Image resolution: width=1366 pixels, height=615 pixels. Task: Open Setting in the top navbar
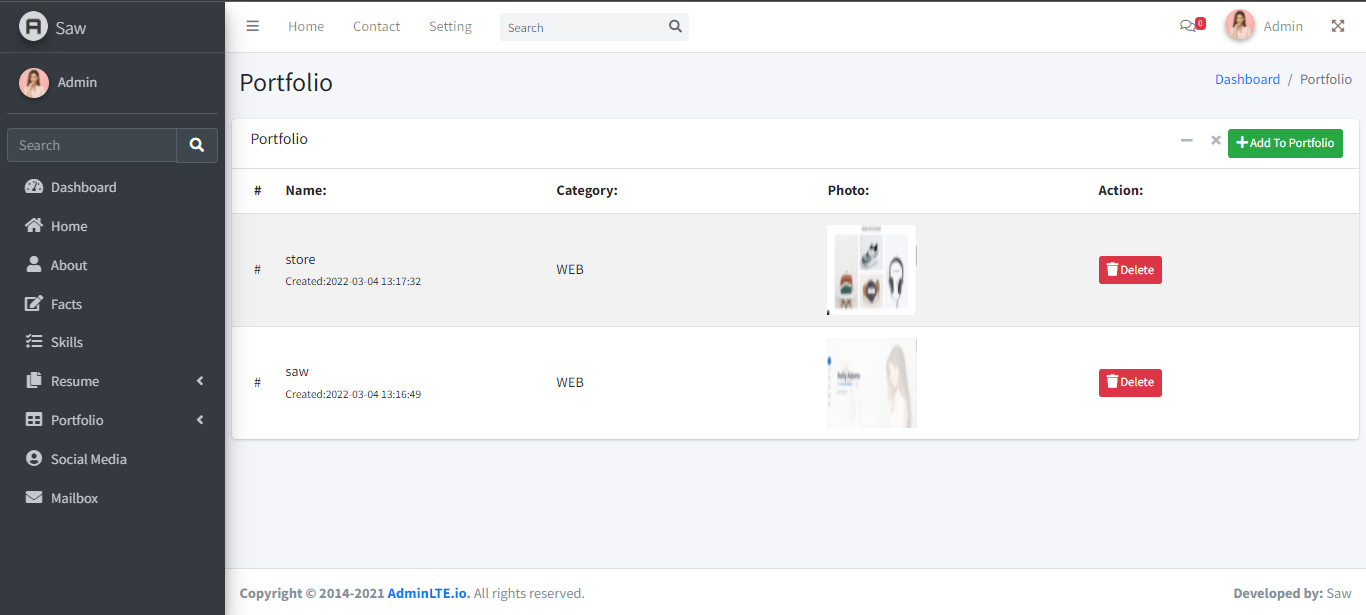tap(450, 26)
